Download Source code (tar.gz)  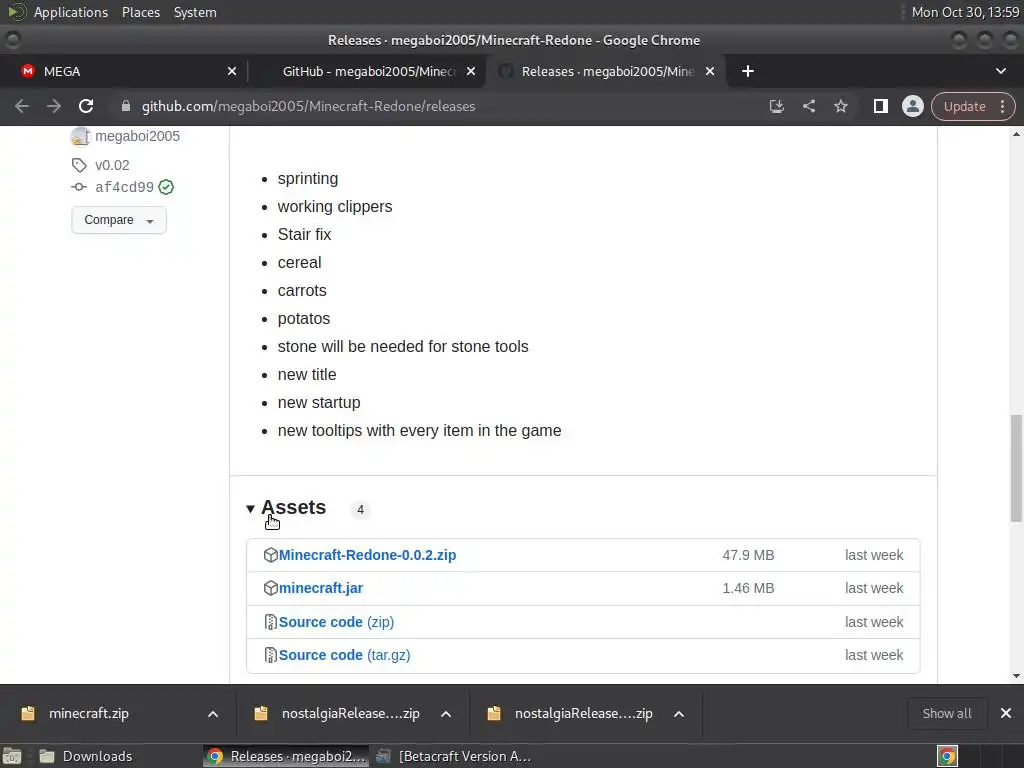click(344, 655)
